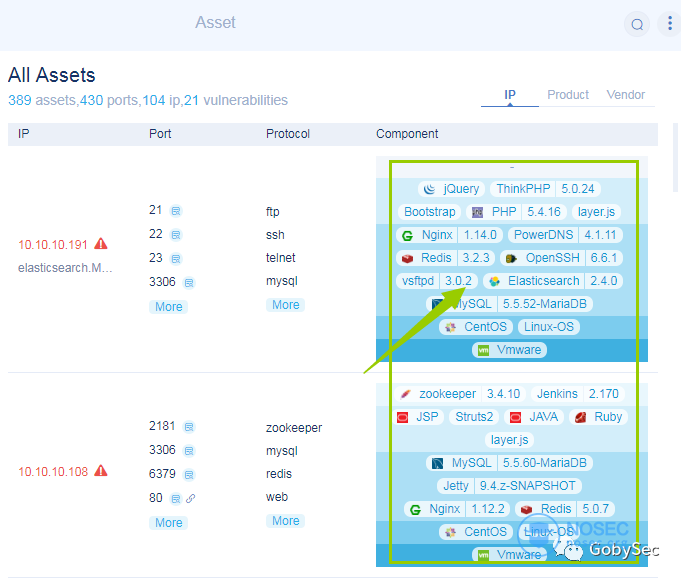Screen dimensions: 681x581
Task: Select the PHP 5.4.16 tag
Action: pos(516,212)
